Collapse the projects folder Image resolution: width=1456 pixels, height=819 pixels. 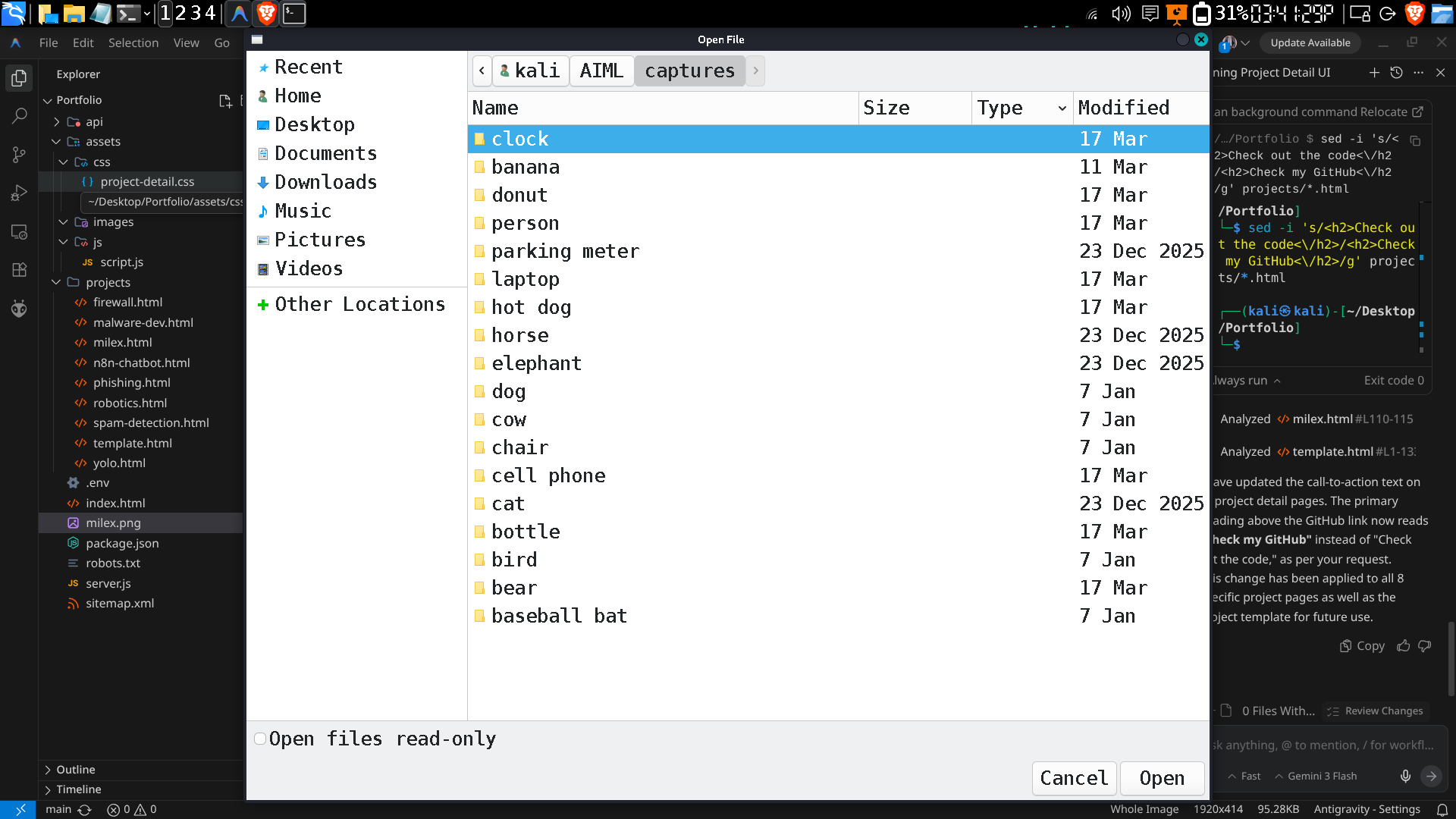pyautogui.click(x=57, y=282)
